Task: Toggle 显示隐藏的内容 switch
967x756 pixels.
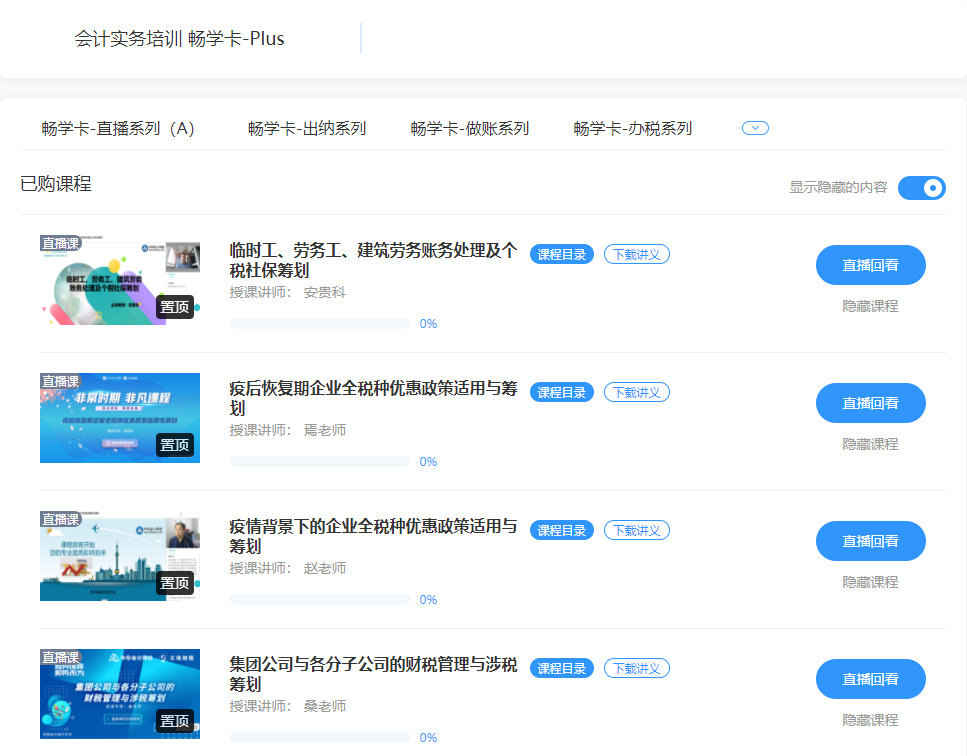Action: tap(921, 187)
